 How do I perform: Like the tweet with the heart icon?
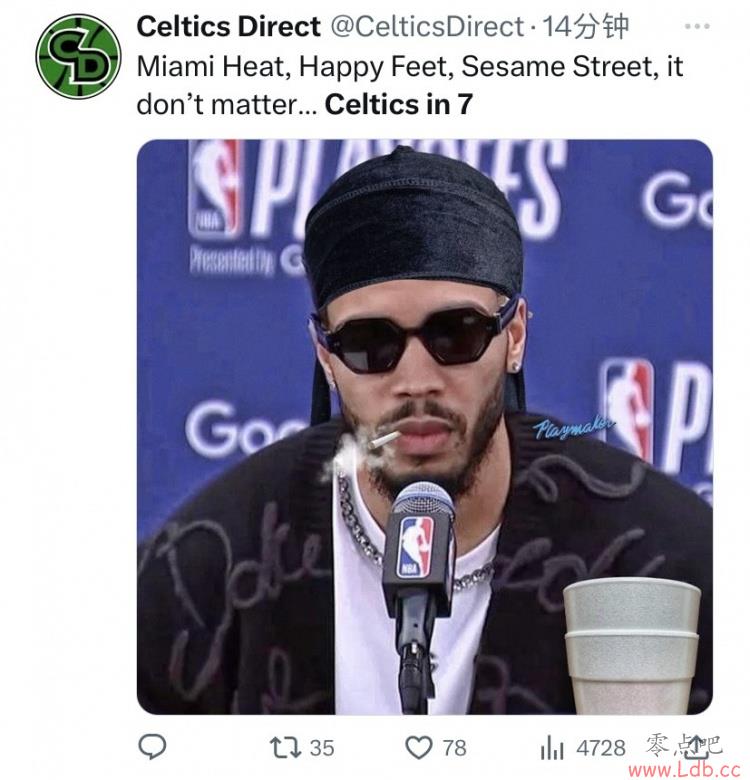419,748
